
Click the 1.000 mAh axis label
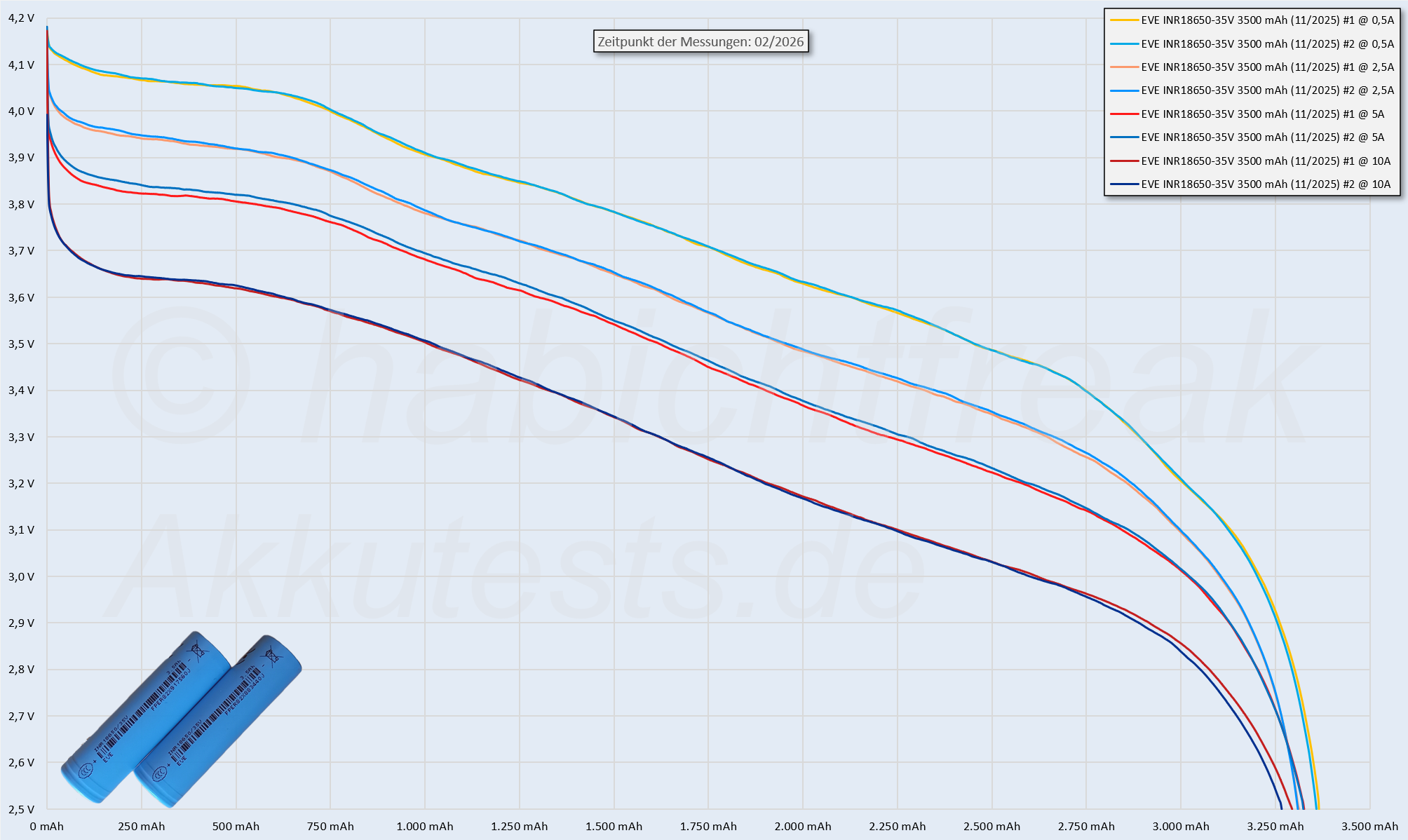(x=425, y=826)
